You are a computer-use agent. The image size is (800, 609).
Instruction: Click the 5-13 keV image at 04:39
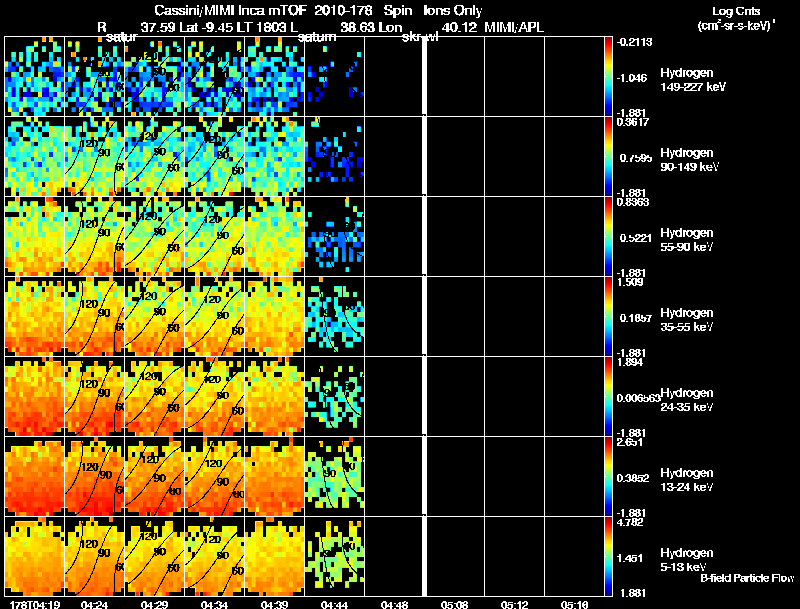[x=274, y=557]
